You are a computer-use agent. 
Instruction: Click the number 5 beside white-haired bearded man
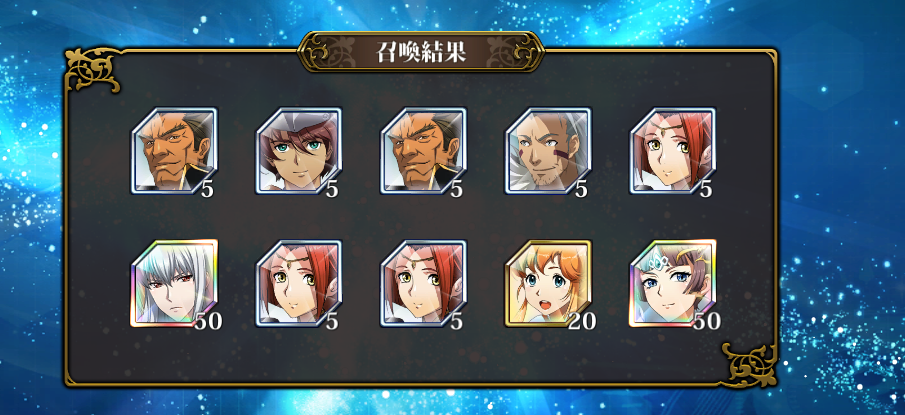(581, 189)
